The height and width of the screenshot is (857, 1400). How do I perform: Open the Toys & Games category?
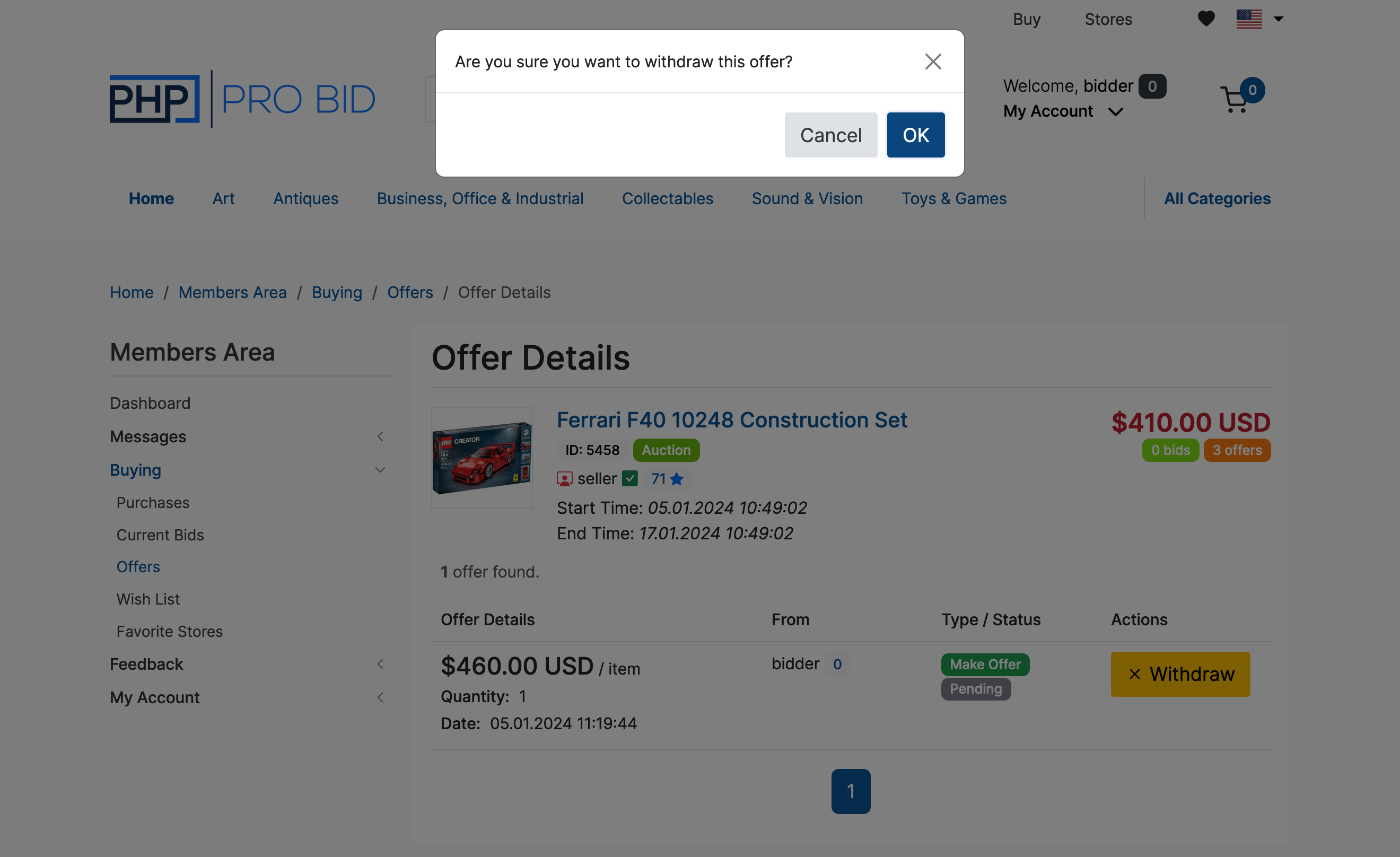[953, 198]
